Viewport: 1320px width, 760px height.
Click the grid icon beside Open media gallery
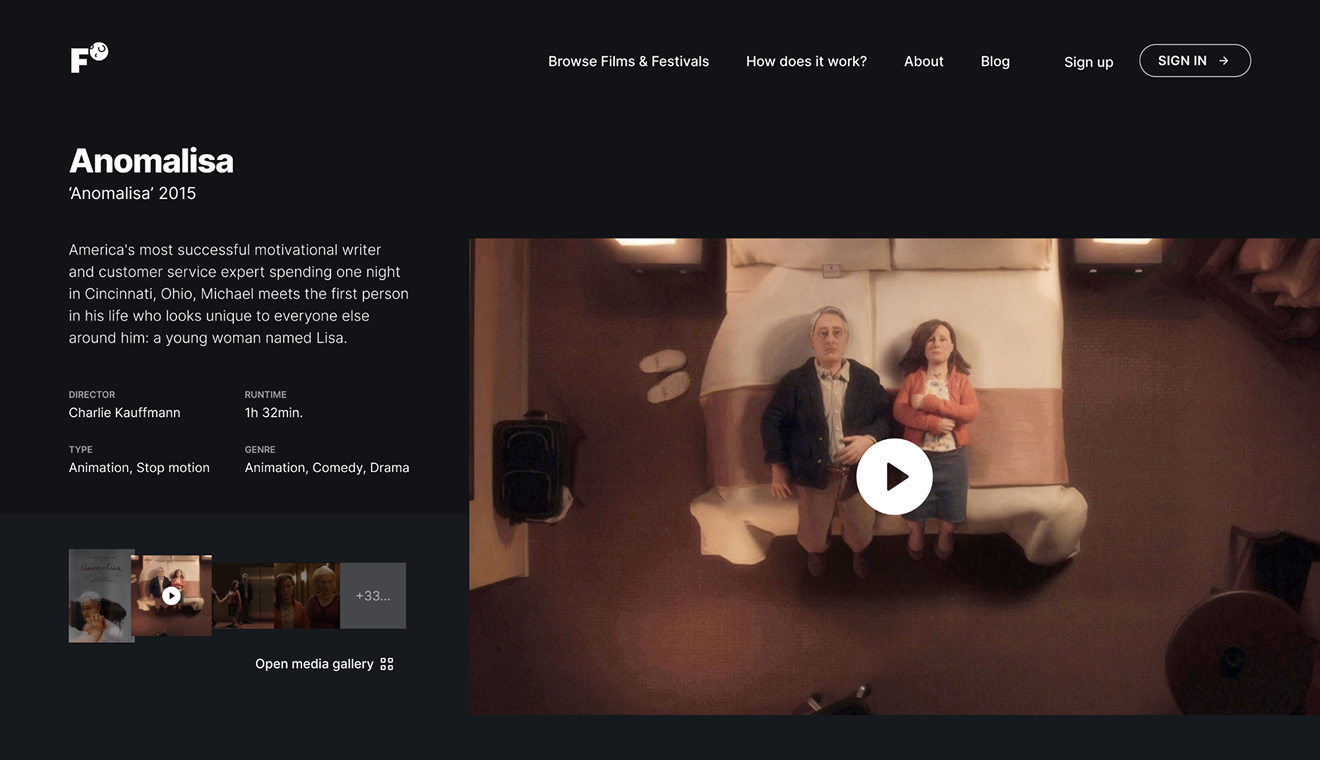[387, 664]
